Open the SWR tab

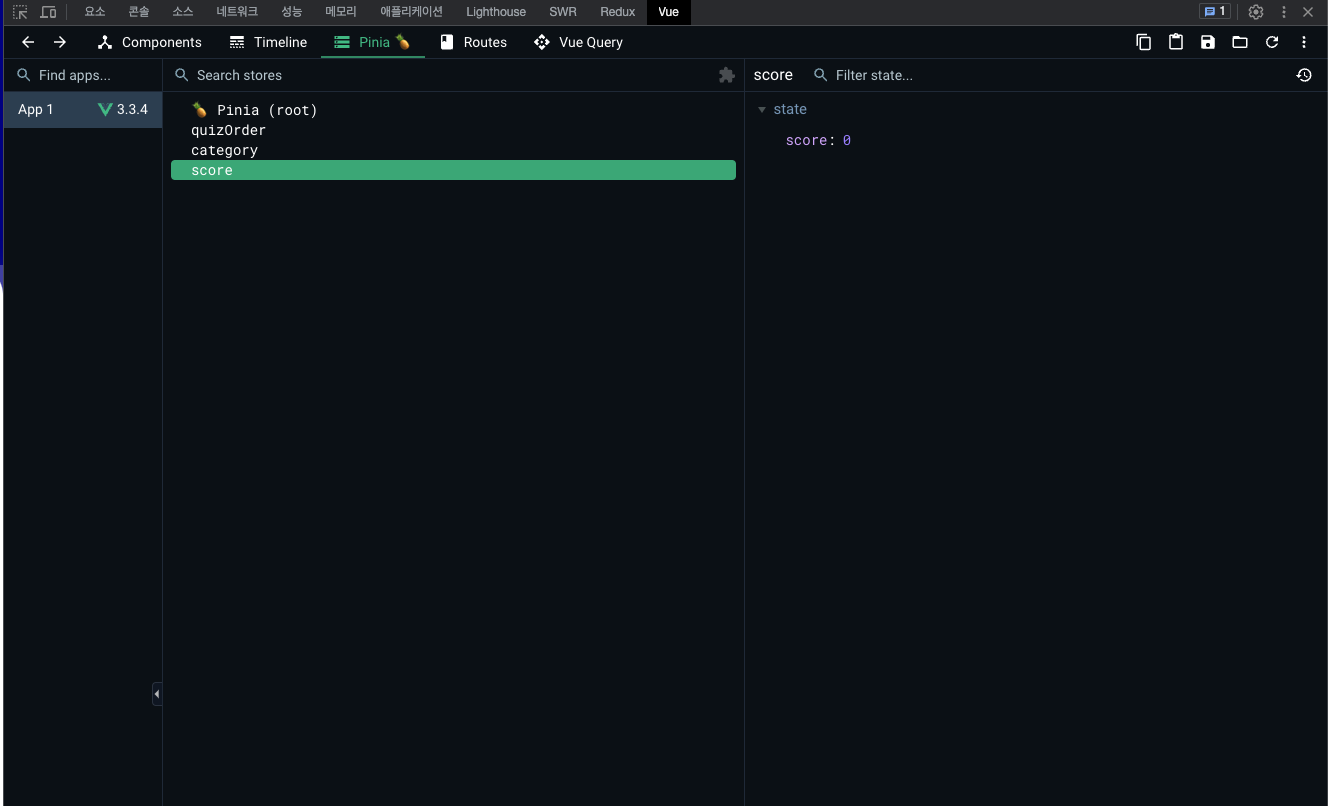(563, 12)
